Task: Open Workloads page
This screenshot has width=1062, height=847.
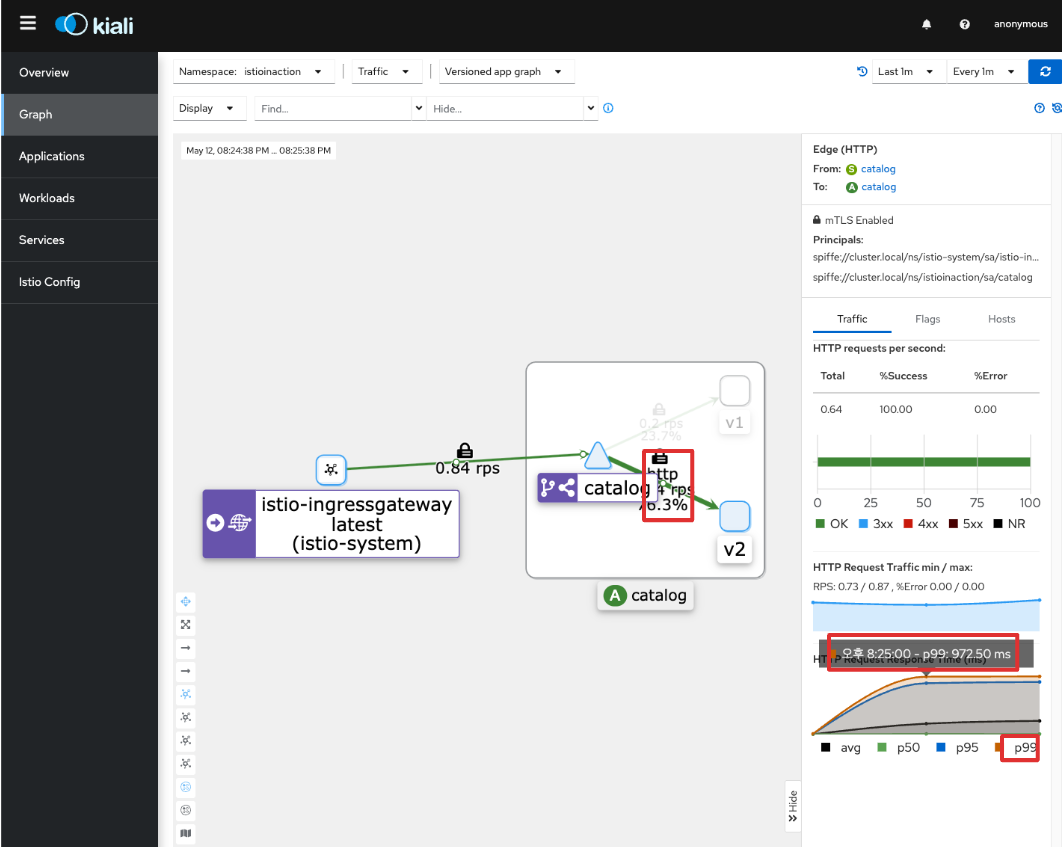Action: pyautogui.click(x=80, y=198)
